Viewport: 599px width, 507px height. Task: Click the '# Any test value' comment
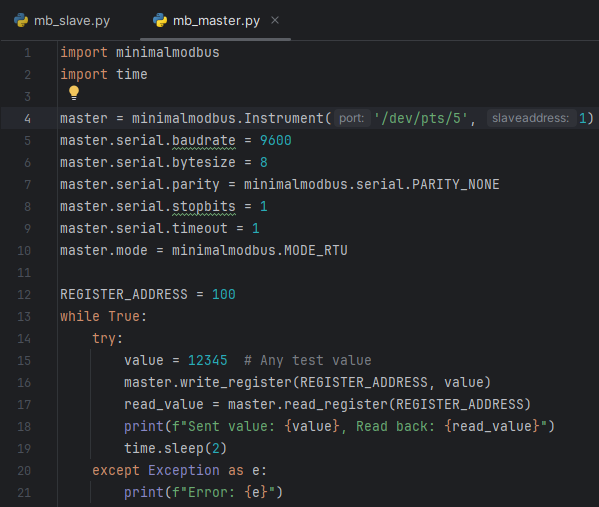tap(308, 360)
